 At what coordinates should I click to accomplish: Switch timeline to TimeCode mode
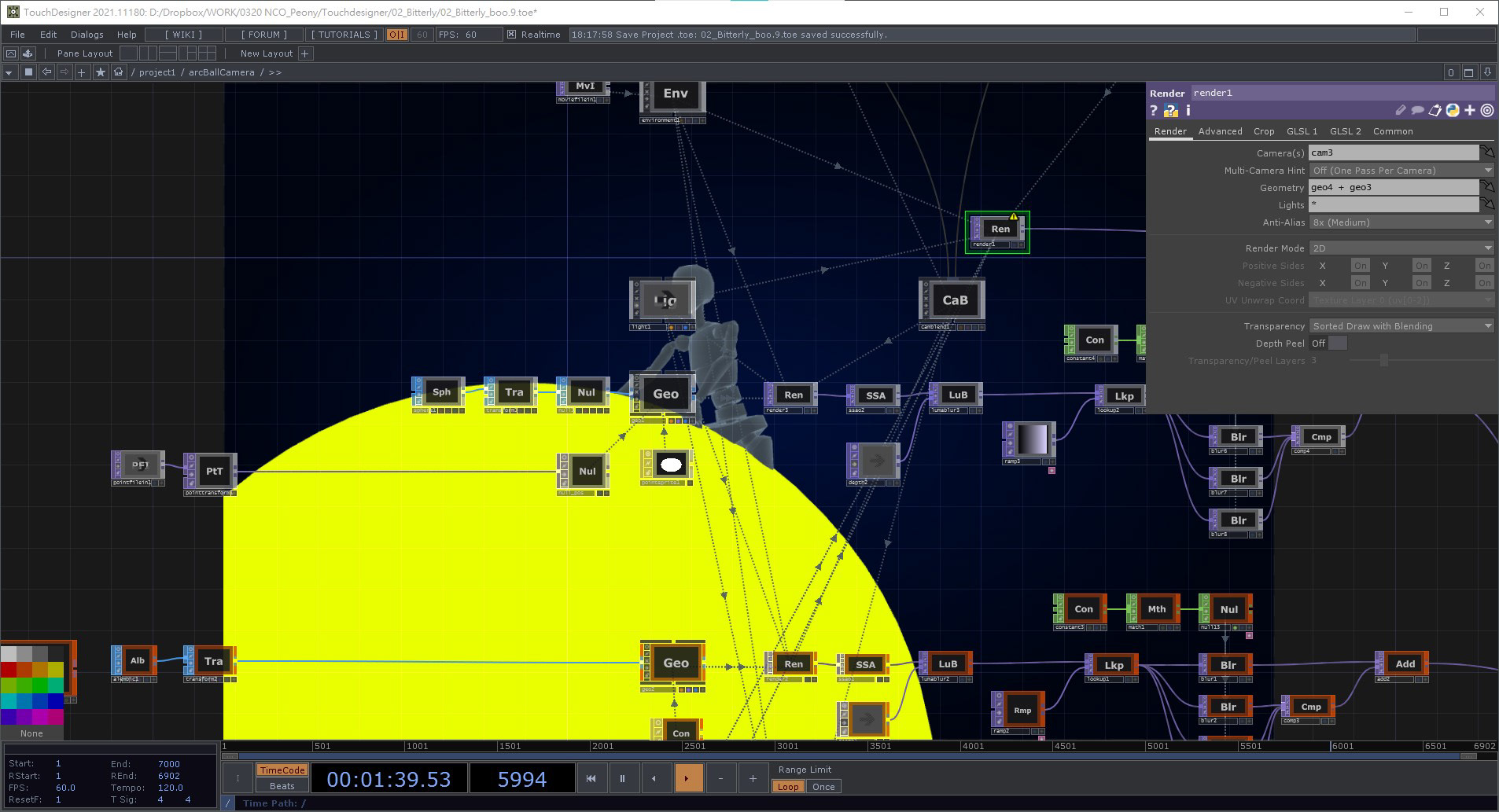click(x=282, y=770)
